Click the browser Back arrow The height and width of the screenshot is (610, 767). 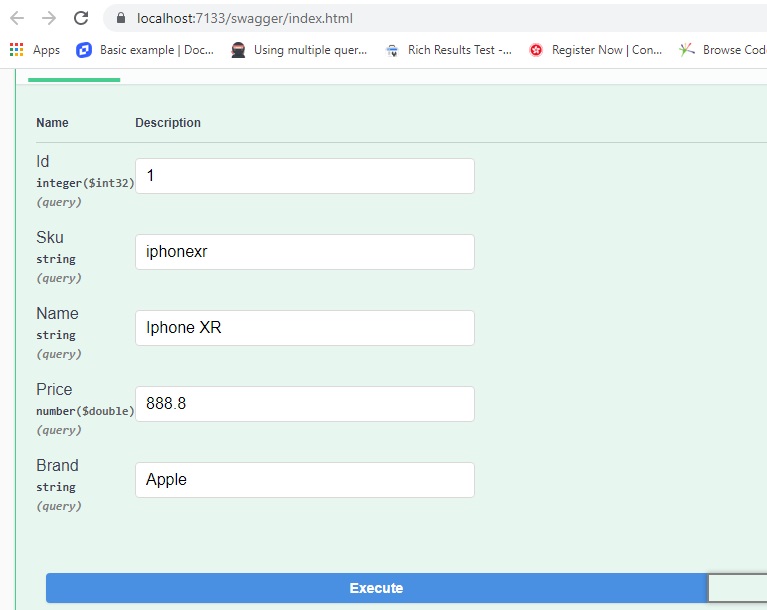[x=17, y=18]
